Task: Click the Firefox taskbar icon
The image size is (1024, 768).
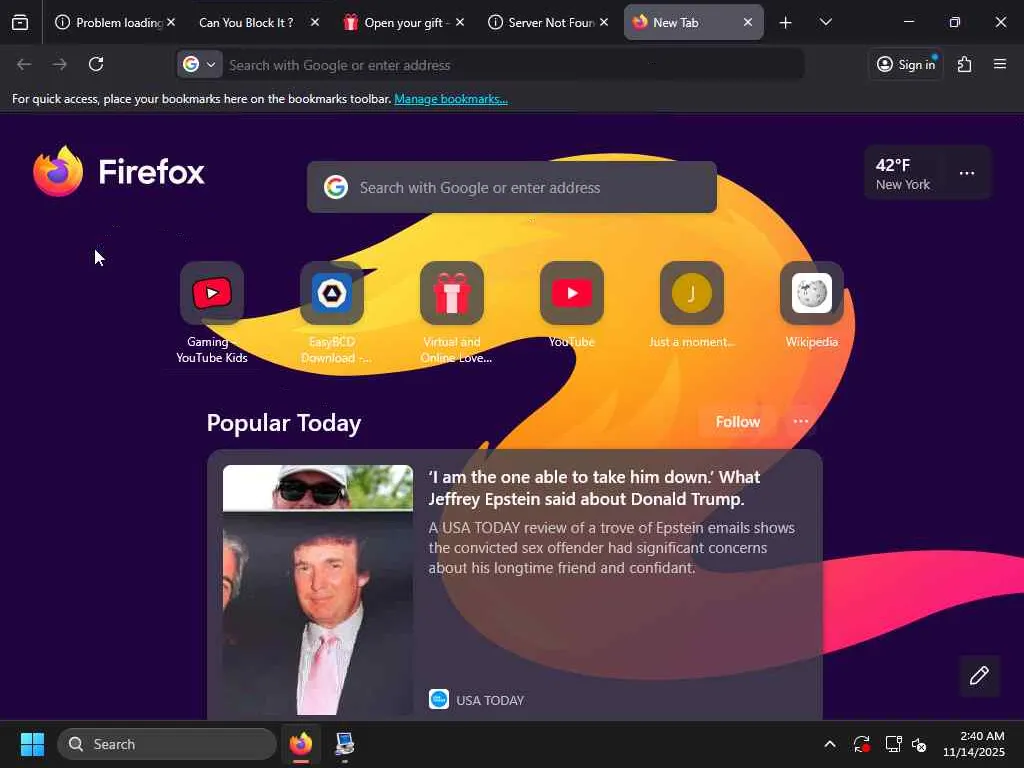Action: pos(301,744)
